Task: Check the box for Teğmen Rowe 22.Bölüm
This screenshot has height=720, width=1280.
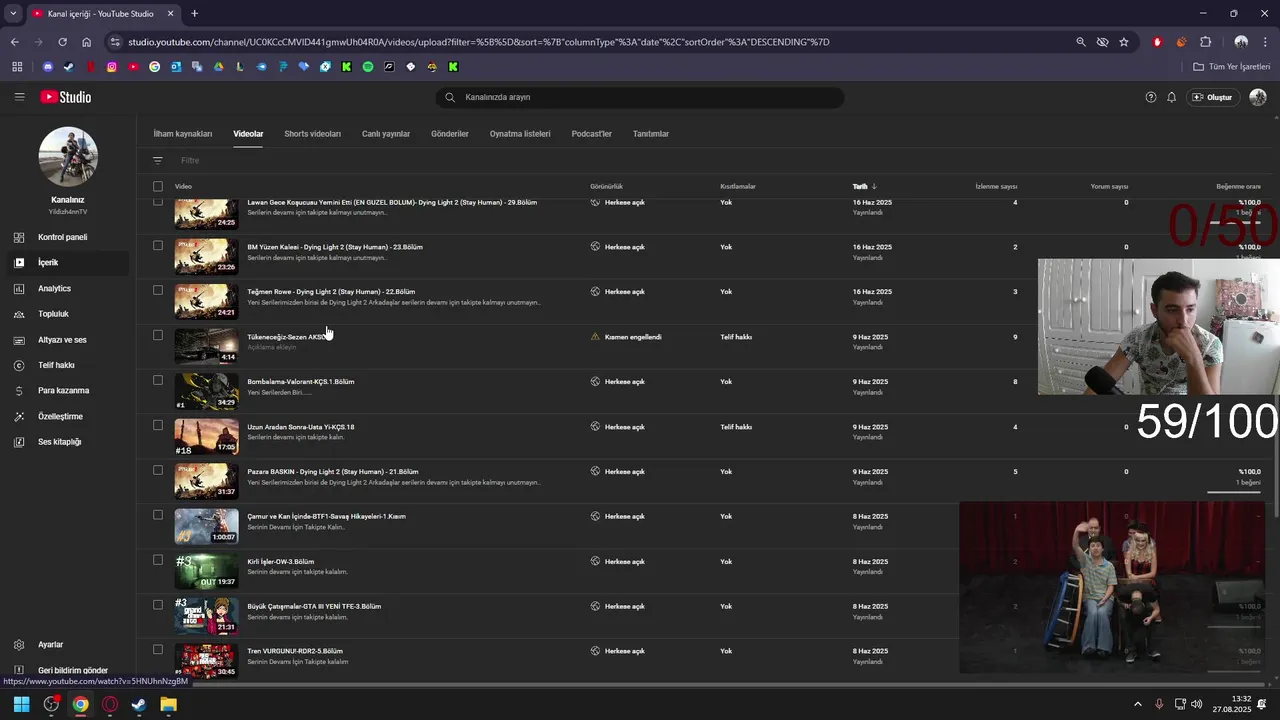Action: click(x=157, y=290)
